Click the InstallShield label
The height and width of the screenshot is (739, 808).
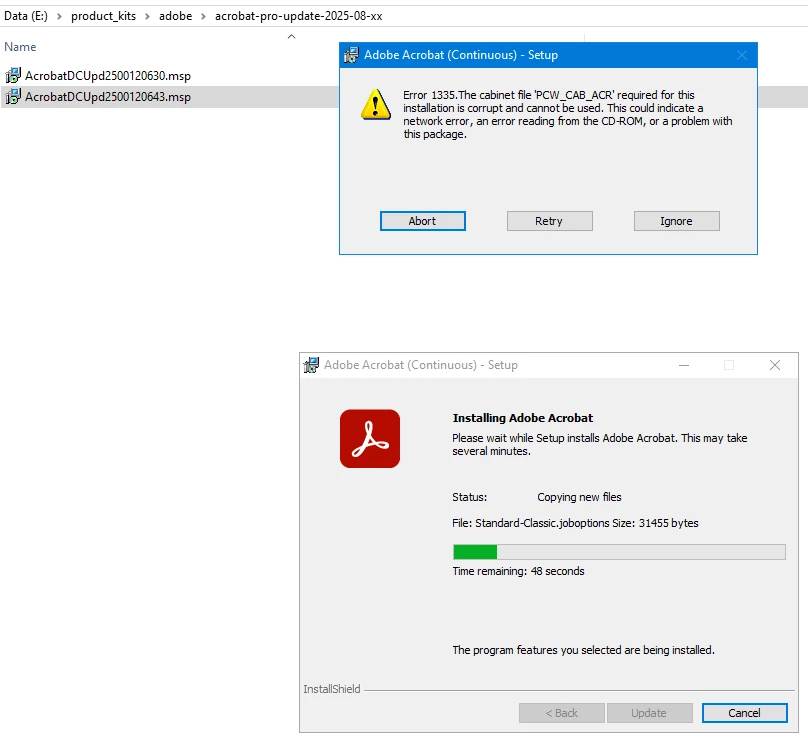[x=331, y=689]
